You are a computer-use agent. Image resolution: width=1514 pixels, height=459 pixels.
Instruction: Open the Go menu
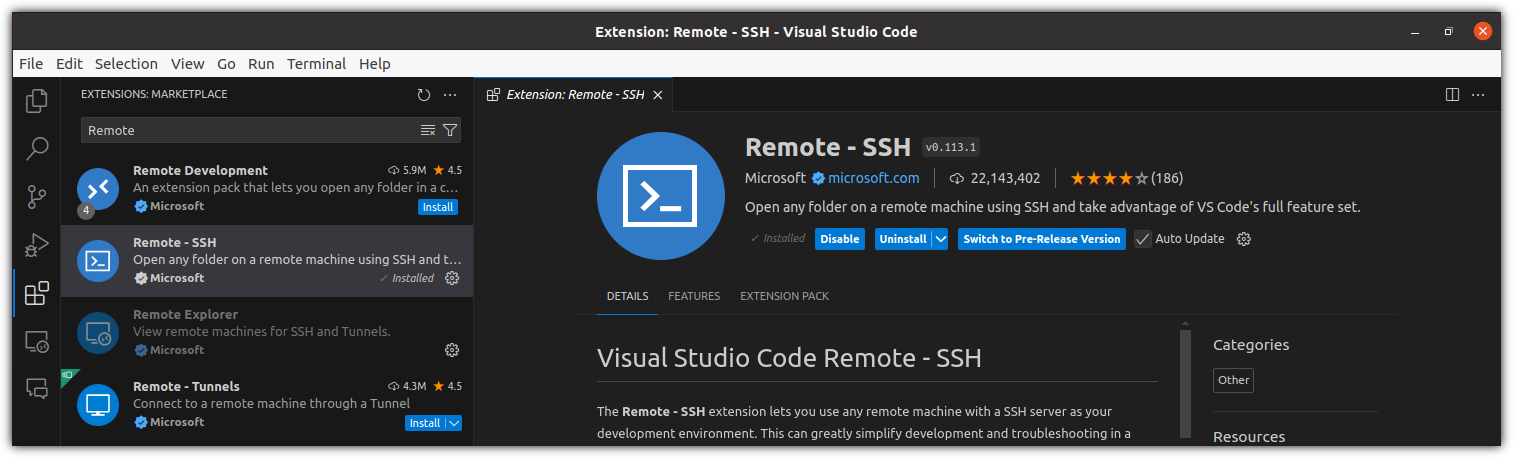226,63
